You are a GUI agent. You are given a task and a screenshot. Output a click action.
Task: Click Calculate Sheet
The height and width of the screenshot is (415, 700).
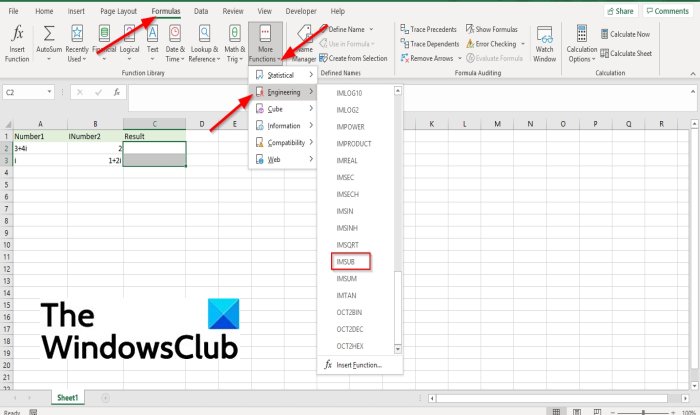[x=626, y=54]
